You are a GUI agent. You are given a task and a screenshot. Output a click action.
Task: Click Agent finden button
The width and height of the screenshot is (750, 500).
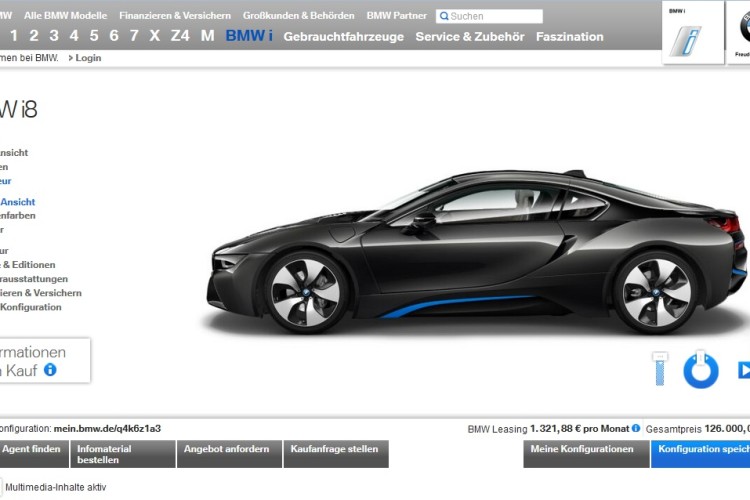pos(33,454)
